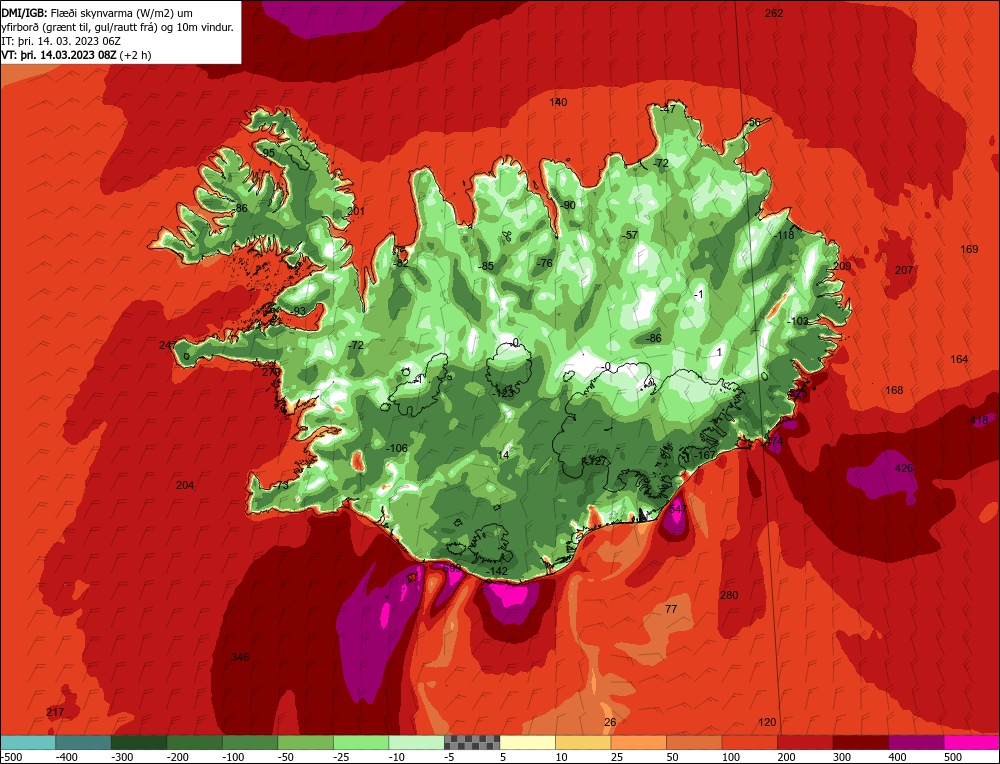1000x764 pixels.
Task: Pick the green legend swatch between -100 and -50
Action: pos(250,742)
